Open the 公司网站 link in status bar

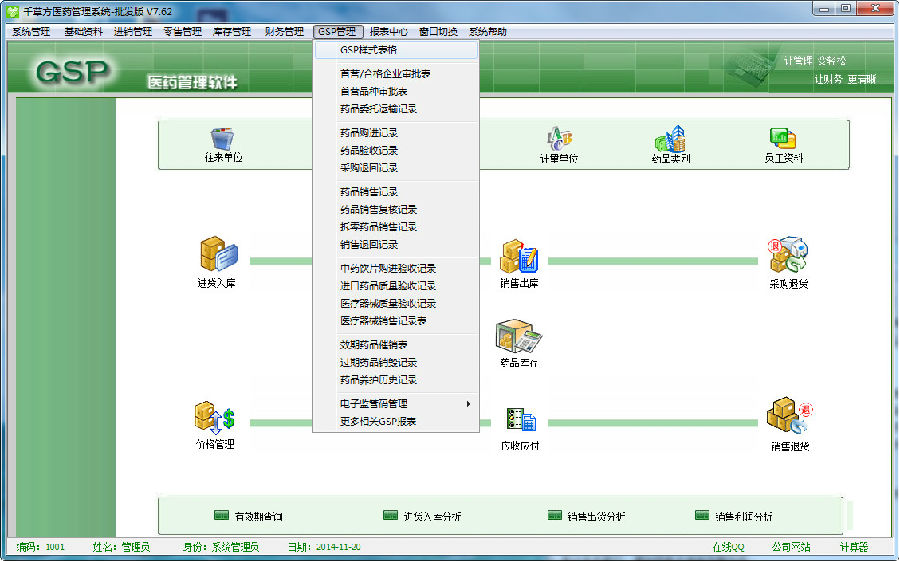click(x=790, y=547)
